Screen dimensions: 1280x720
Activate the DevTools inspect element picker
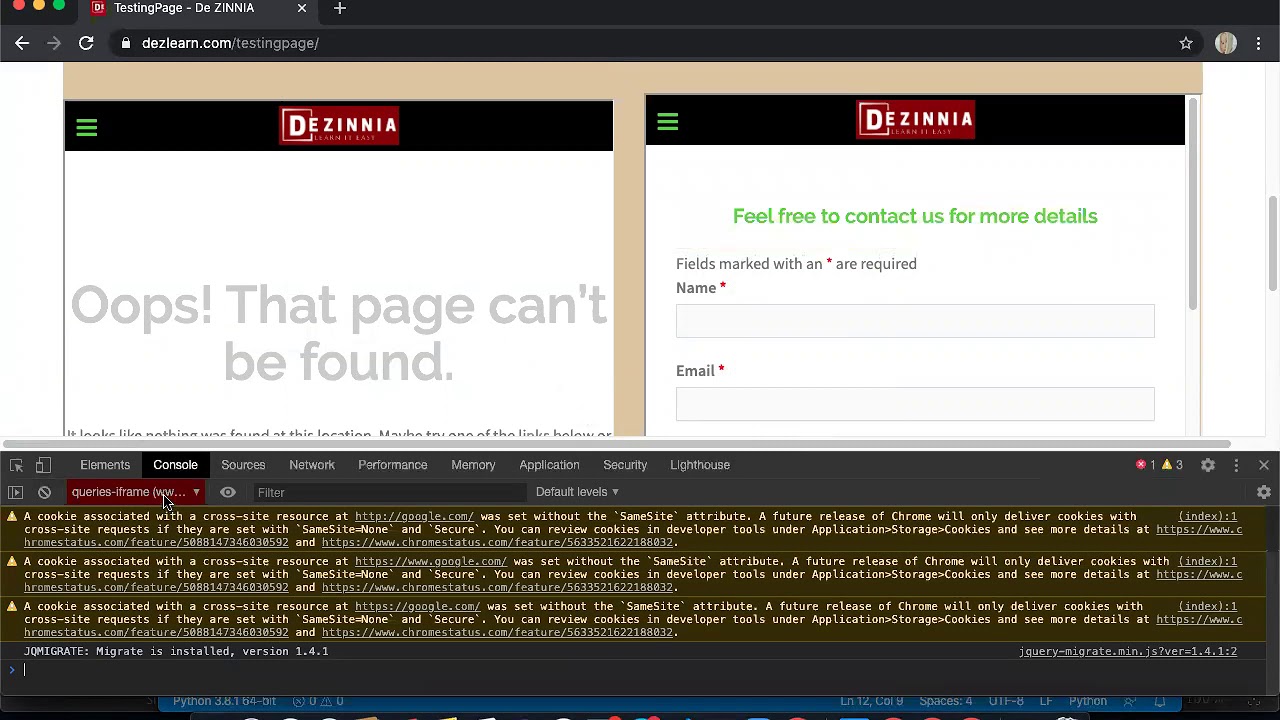coord(16,465)
